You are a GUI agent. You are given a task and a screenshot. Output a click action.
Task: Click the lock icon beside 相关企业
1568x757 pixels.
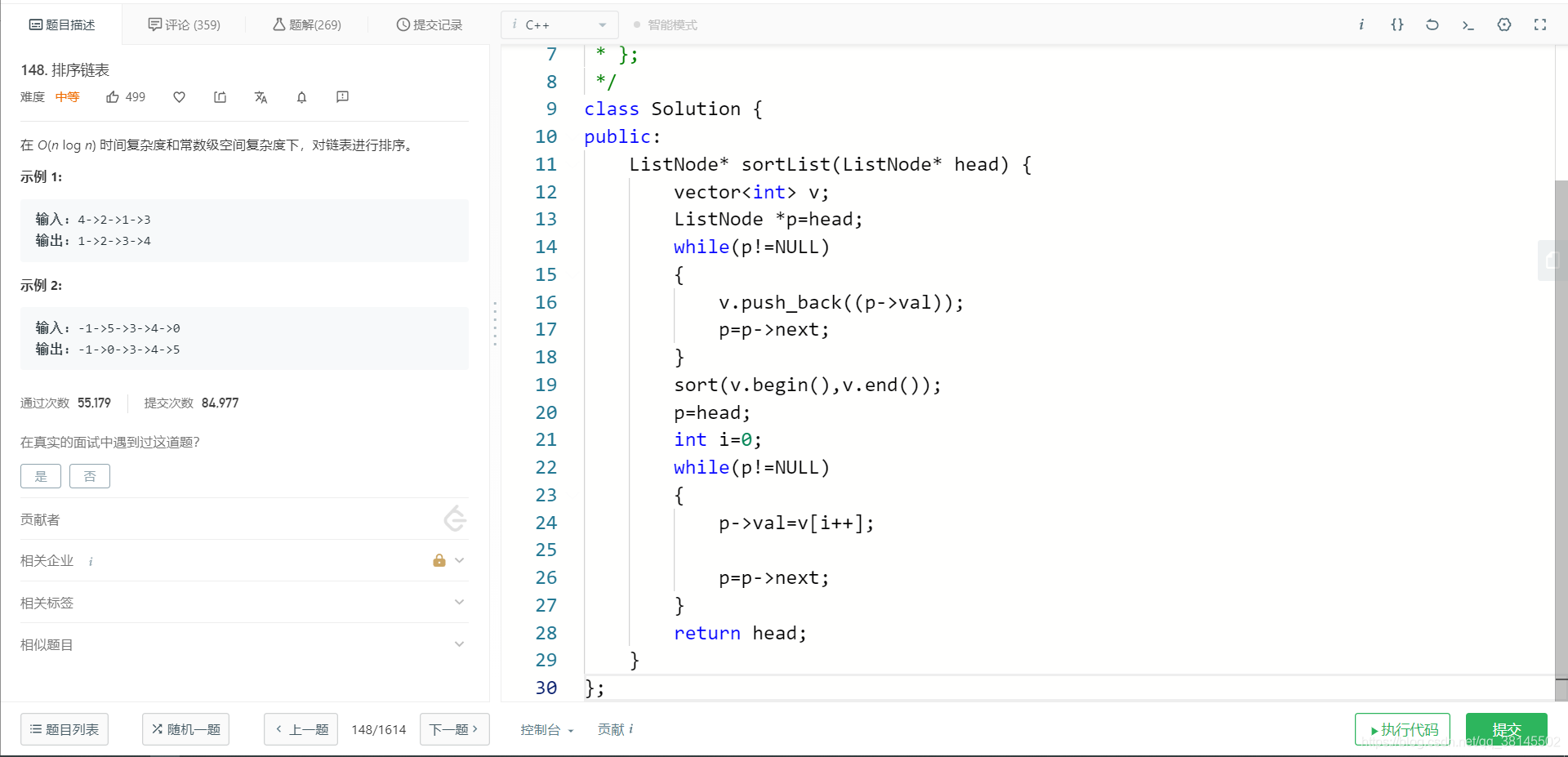(439, 560)
